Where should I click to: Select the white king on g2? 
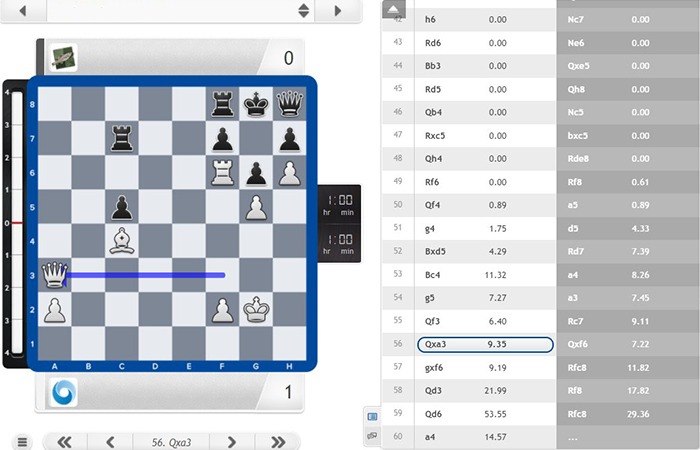pos(256,309)
